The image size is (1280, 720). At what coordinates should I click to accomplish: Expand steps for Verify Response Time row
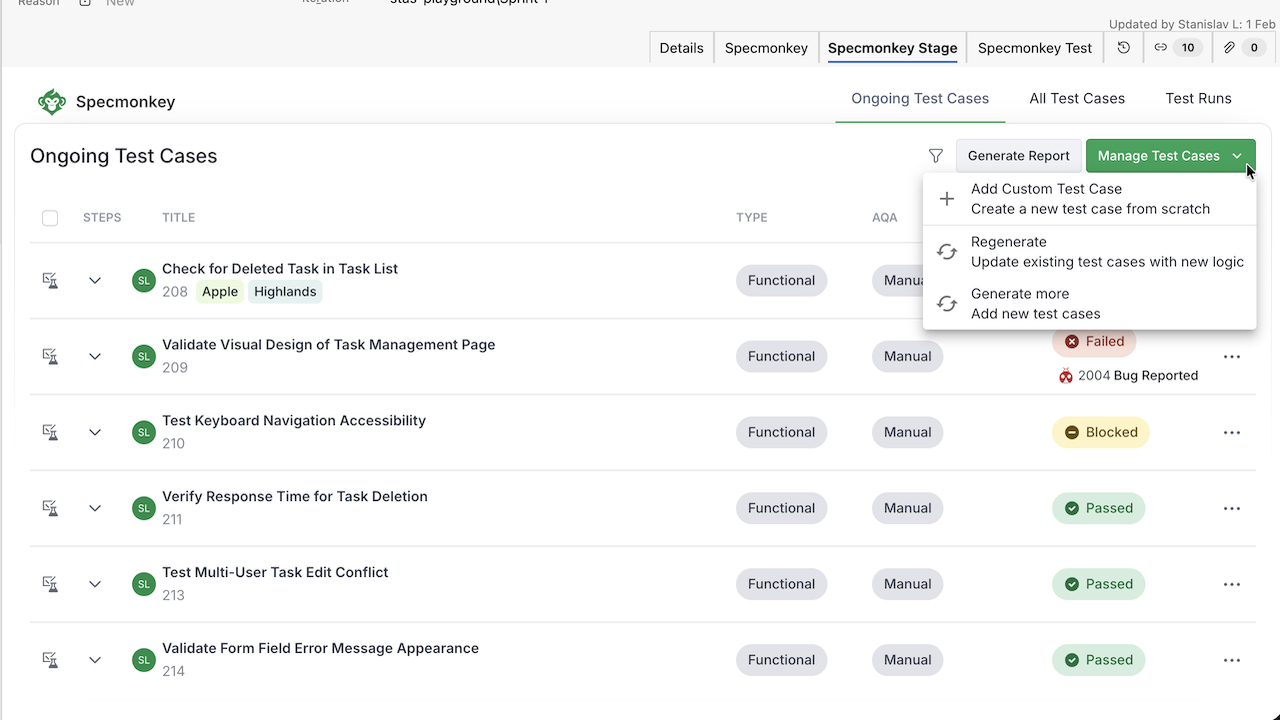pos(95,508)
